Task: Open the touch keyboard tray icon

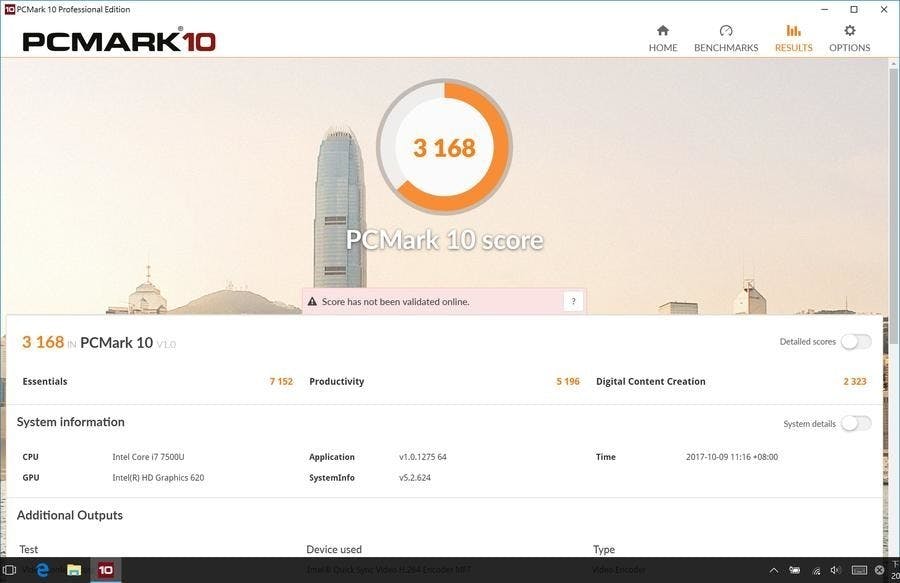Action: click(859, 570)
